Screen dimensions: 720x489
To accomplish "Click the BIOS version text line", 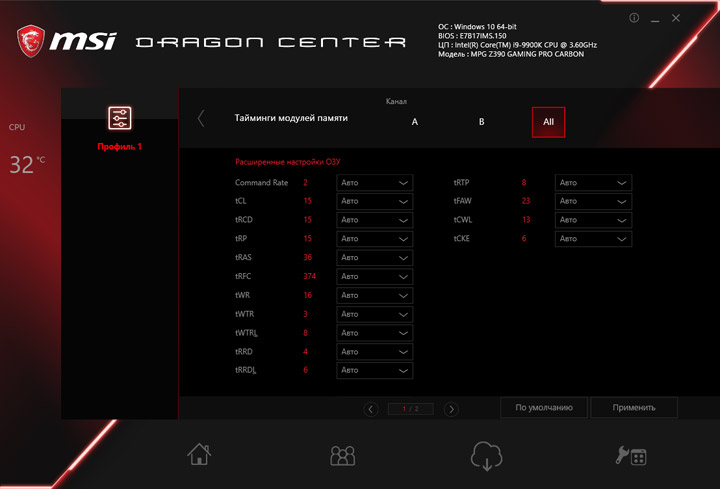I will [x=472, y=36].
